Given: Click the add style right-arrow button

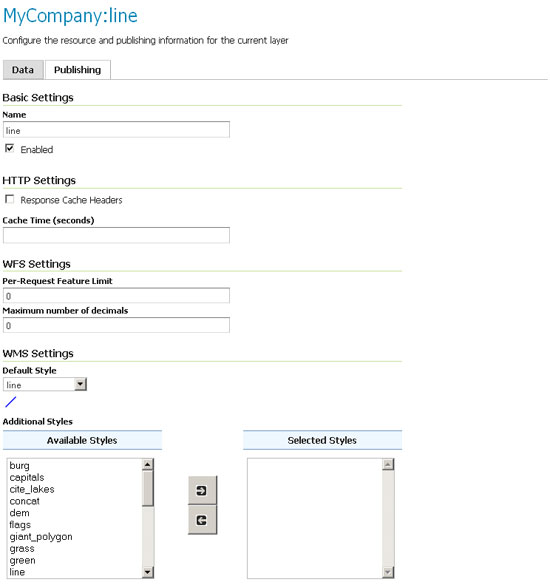Looking at the screenshot, I should tap(202, 490).
